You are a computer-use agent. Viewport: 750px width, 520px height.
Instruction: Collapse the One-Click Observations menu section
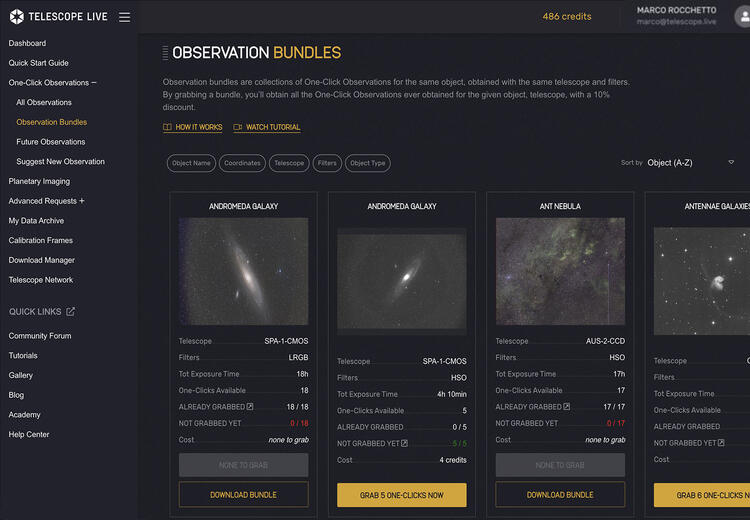(x=53, y=83)
